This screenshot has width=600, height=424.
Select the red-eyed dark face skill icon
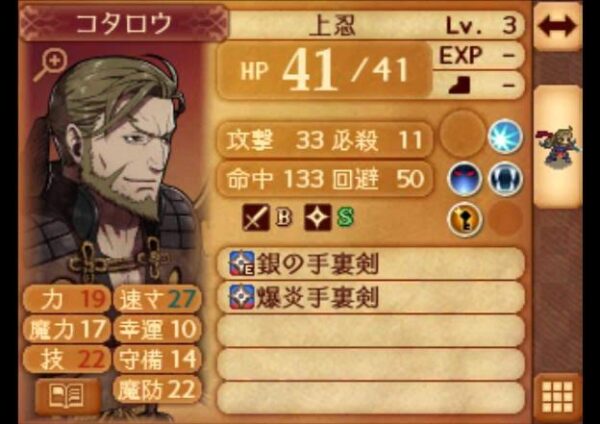pyautogui.click(x=465, y=179)
